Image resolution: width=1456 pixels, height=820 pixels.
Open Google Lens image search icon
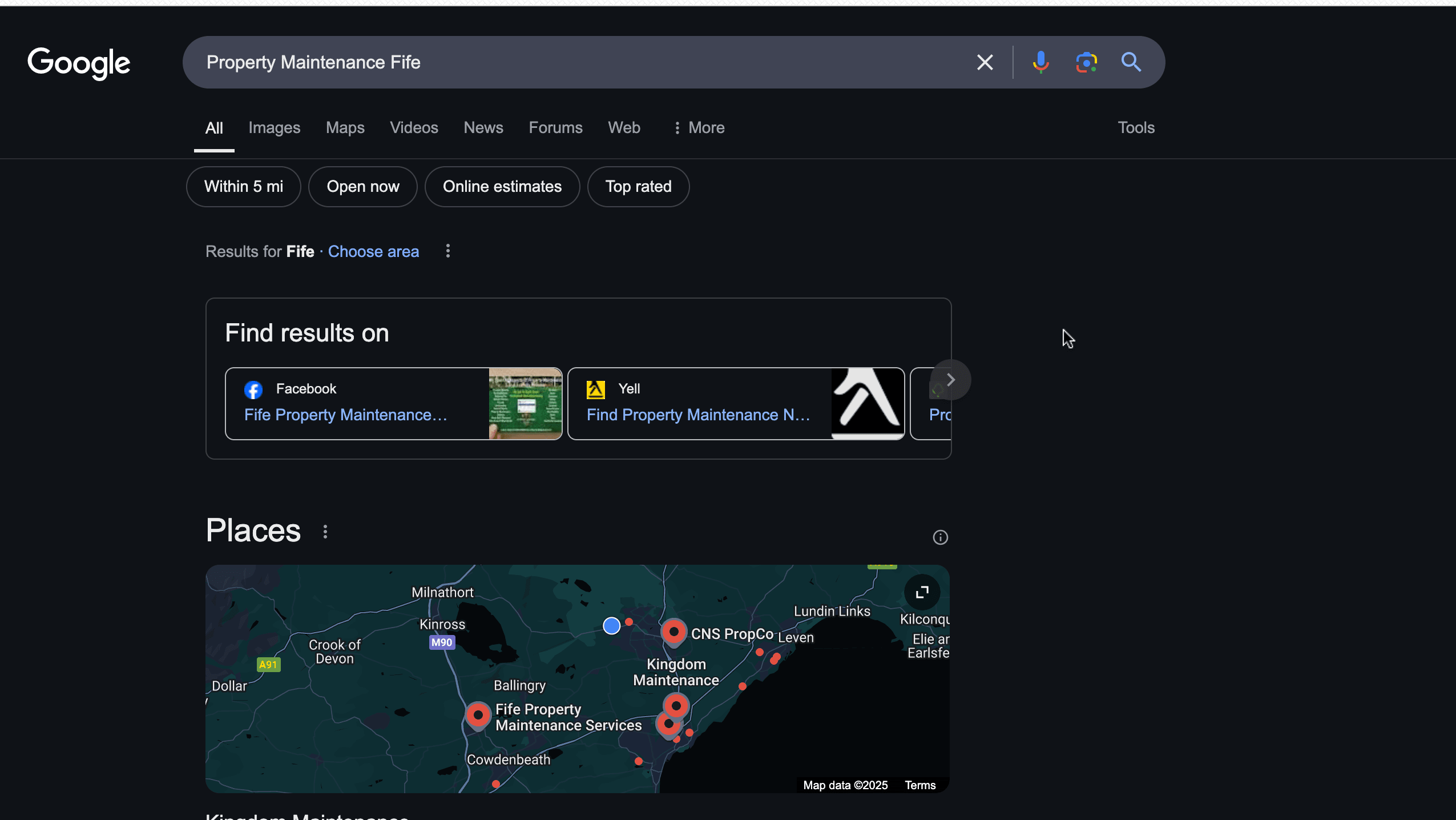pos(1086,62)
